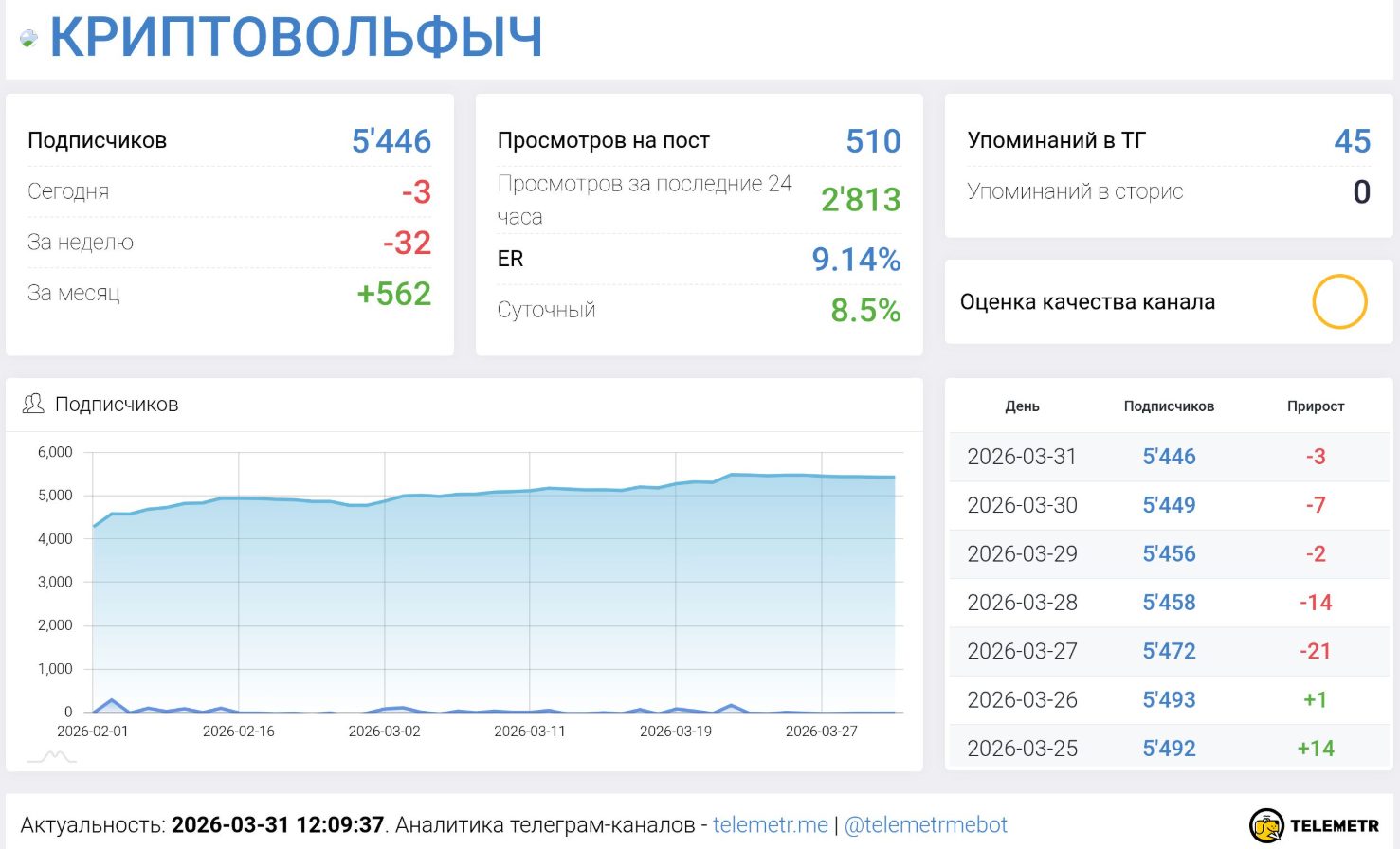The width and height of the screenshot is (1400, 849).
Task: Click the ER percentage value 9.14%
Action: 856,259
